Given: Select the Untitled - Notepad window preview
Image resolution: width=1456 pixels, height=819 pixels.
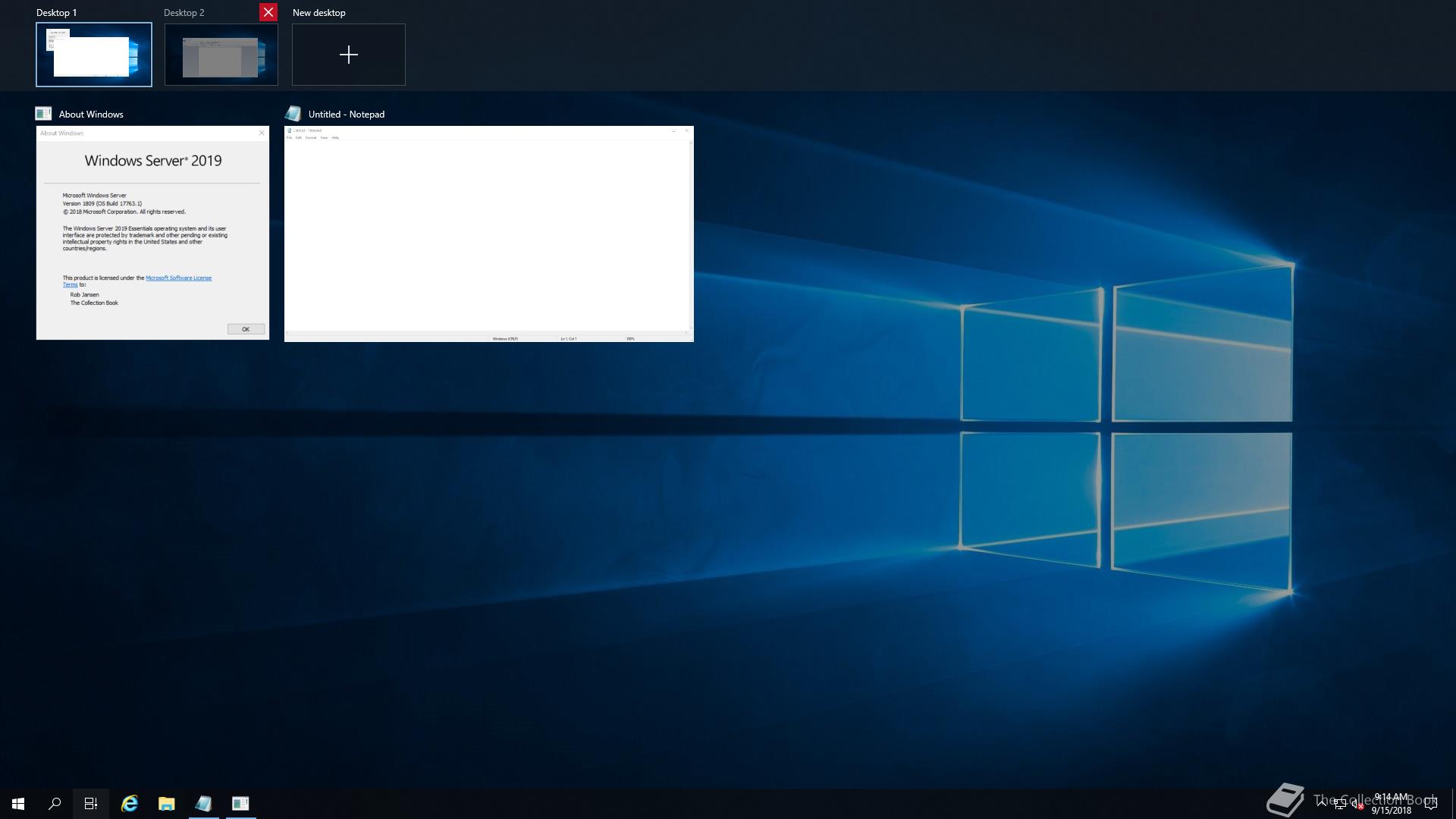Looking at the screenshot, I should [489, 234].
